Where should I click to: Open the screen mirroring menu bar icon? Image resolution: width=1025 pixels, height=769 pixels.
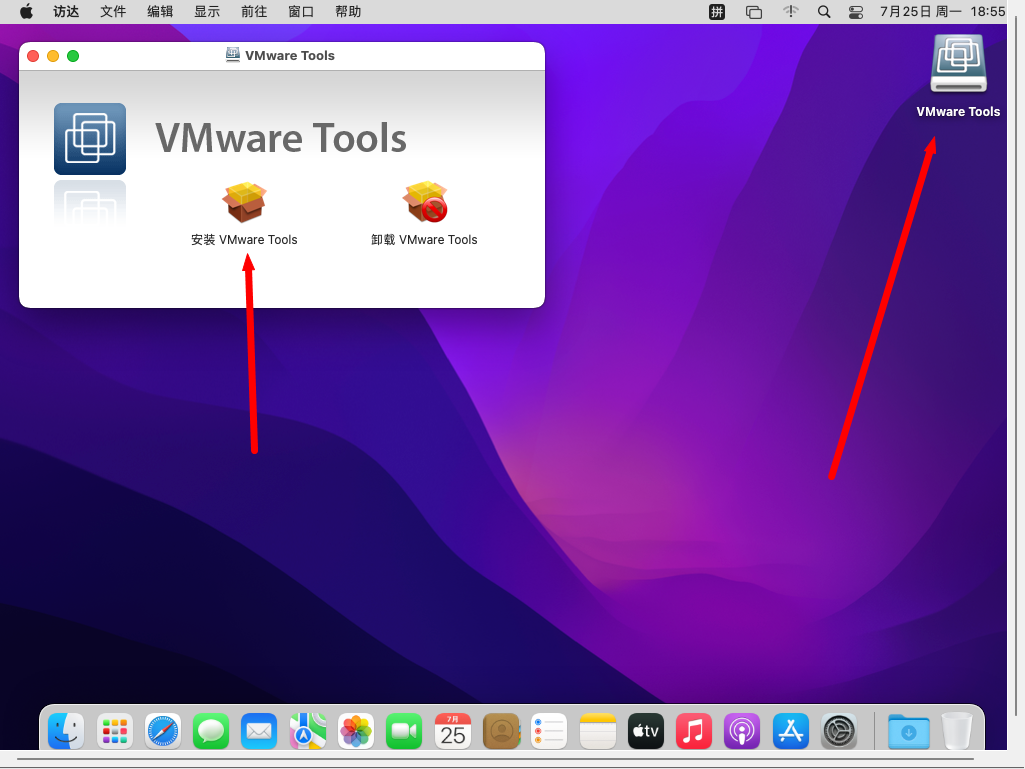coord(754,11)
